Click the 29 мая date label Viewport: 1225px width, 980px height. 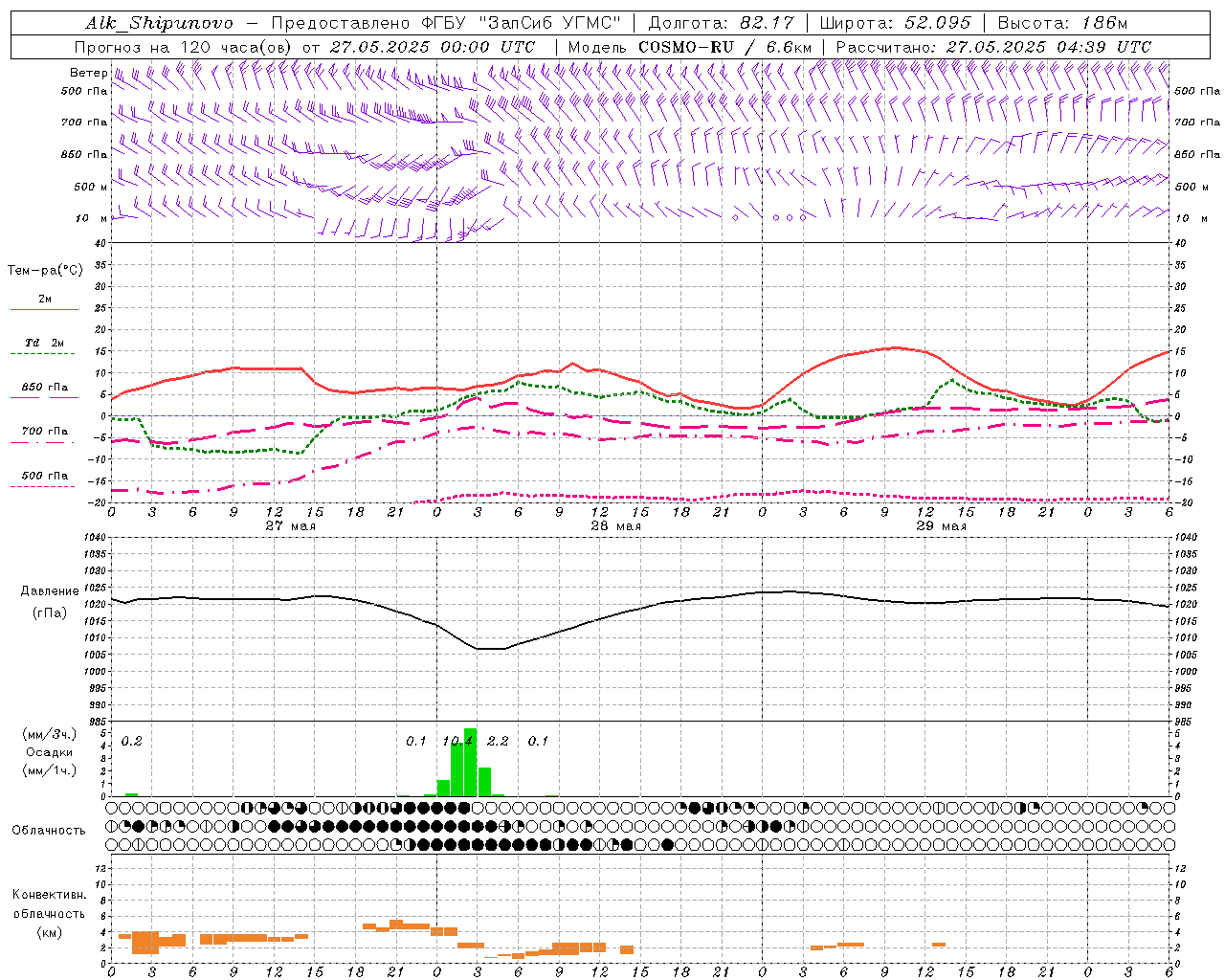click(x=941, y=526)
